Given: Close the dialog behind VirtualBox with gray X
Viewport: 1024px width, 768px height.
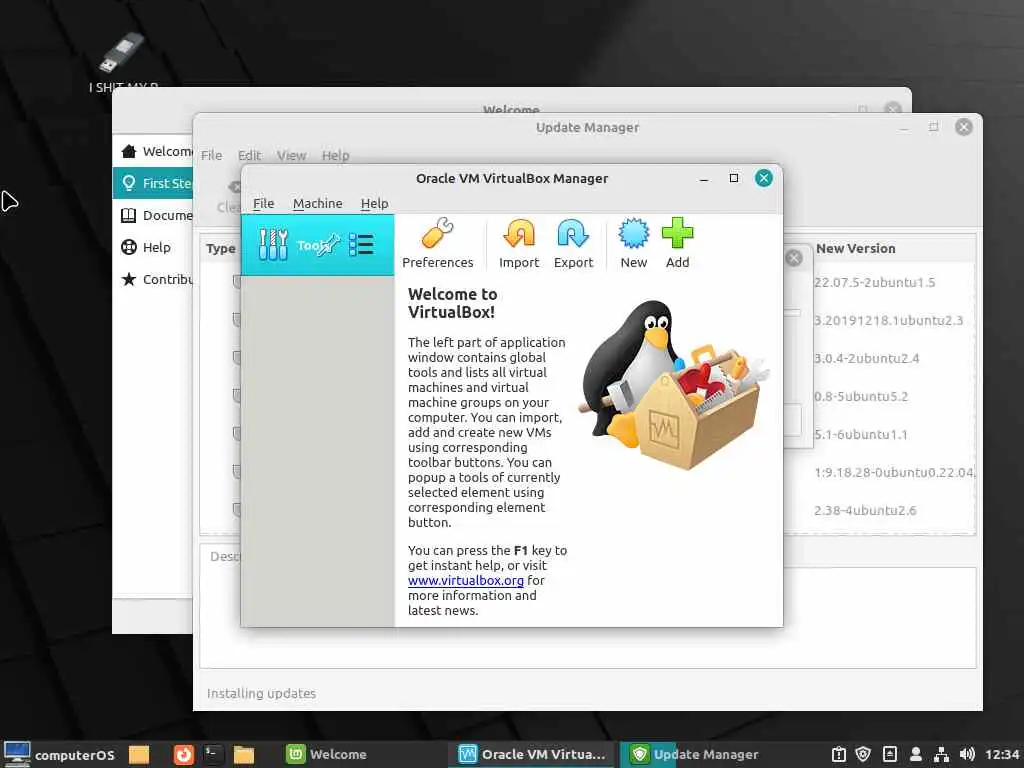Looking at the screenshot, I should 793,258.
